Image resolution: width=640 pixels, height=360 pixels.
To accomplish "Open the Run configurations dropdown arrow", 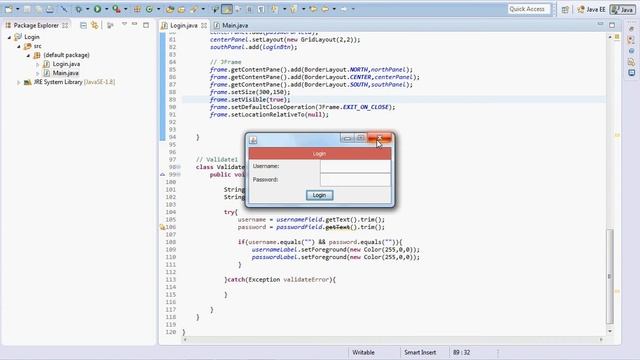I will tap(107, 9).
